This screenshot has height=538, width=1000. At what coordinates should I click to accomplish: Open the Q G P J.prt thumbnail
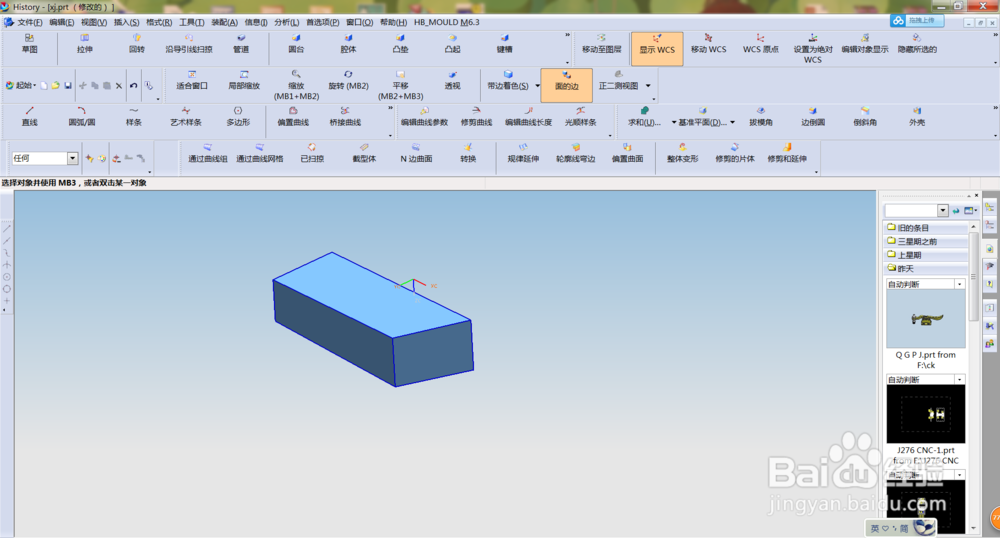(x=925, y=319)
